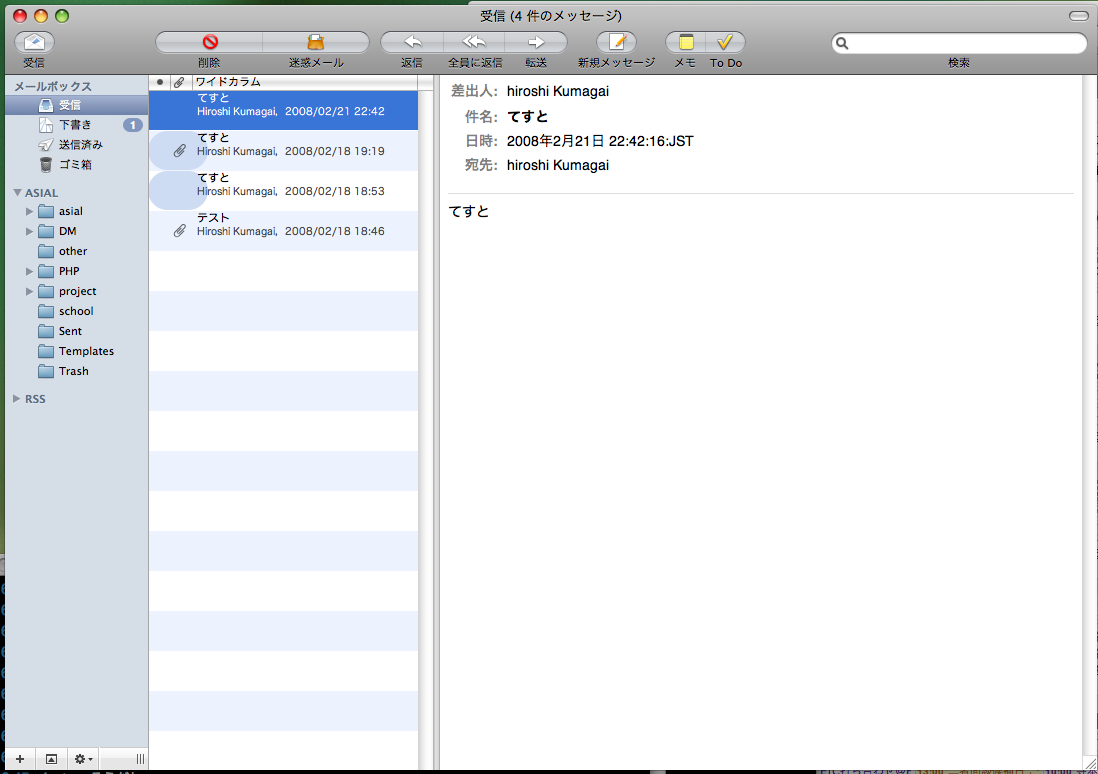Click the add mailbox plus button
This screenshot has height=774, width=1098.
coord(19,760)
